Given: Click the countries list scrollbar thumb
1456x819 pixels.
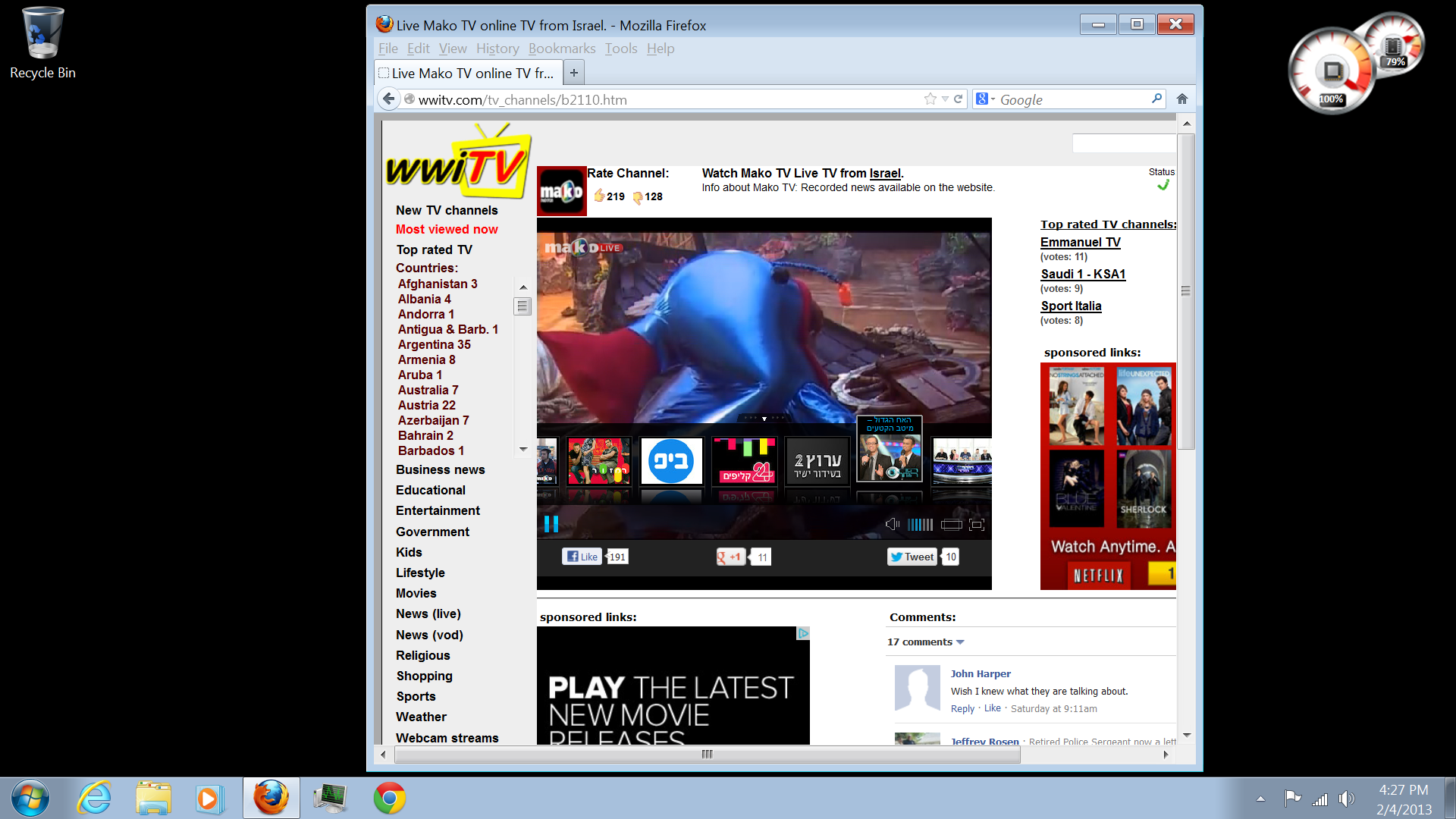Looking at the screenshot, I should 522,306.
